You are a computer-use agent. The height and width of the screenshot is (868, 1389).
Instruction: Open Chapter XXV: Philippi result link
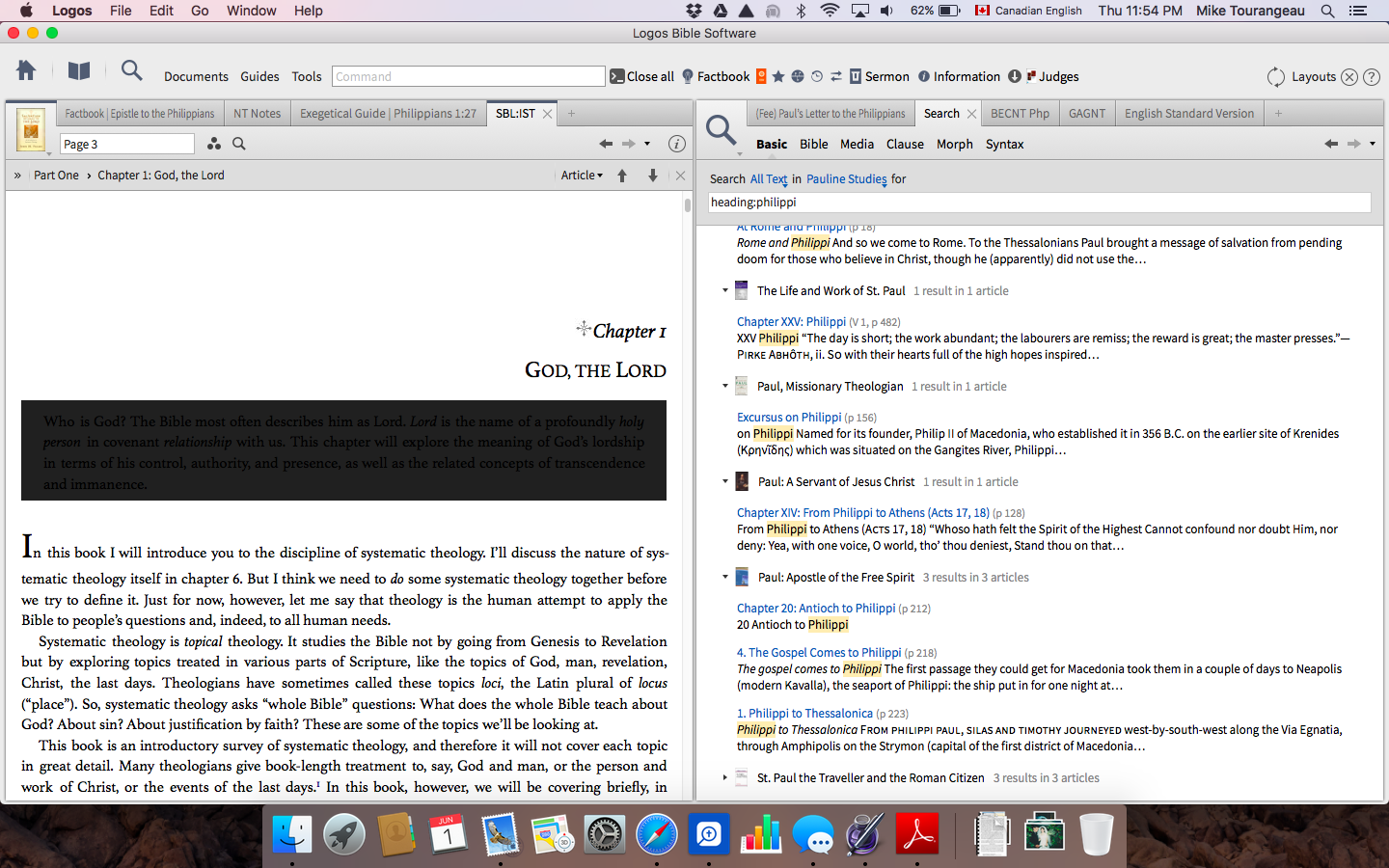(x=791, y=322)
